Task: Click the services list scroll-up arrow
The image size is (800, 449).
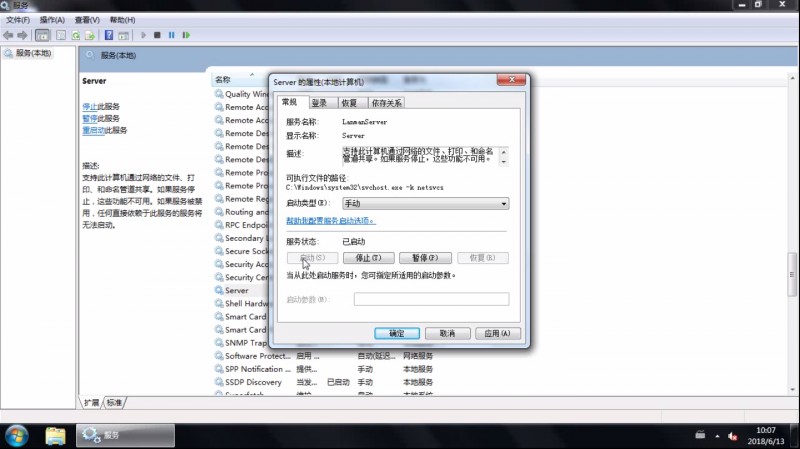Action: pos(792,78)
